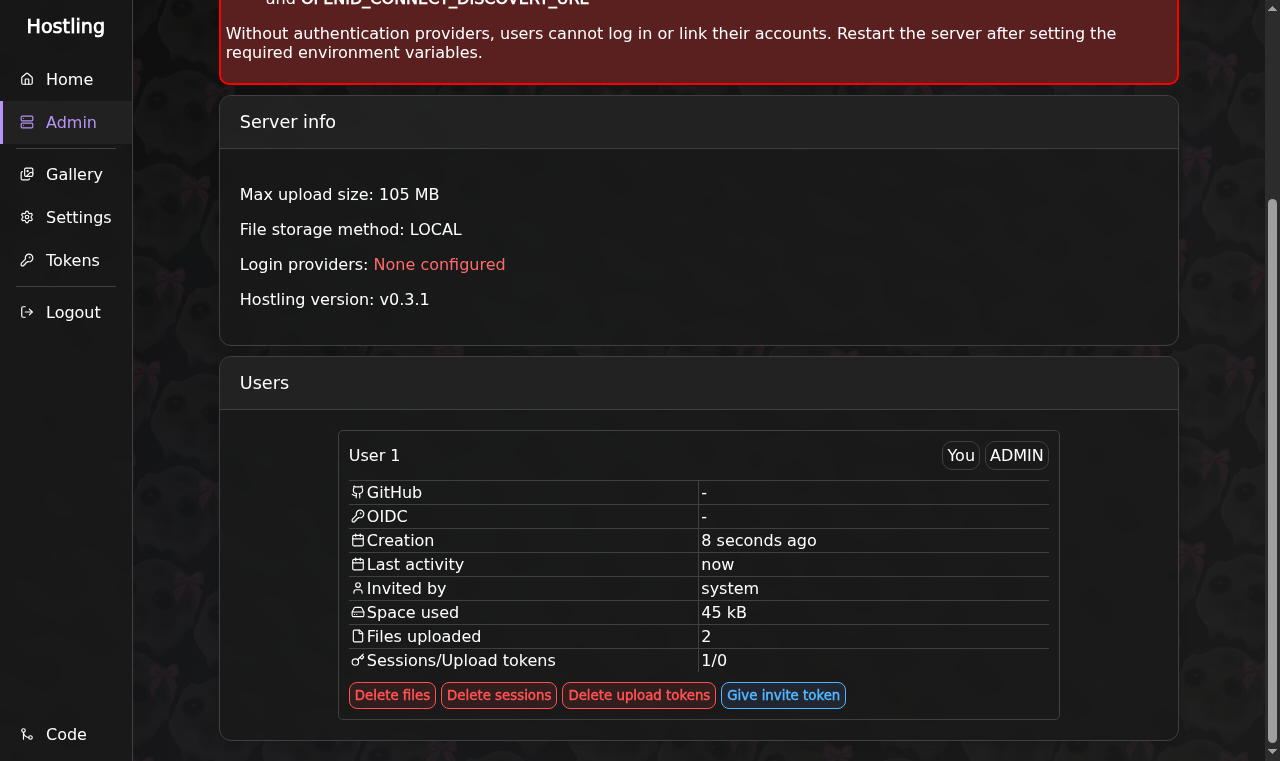
Task: Click 'File storage method: LOCAL' text
Action: point(351,229)
